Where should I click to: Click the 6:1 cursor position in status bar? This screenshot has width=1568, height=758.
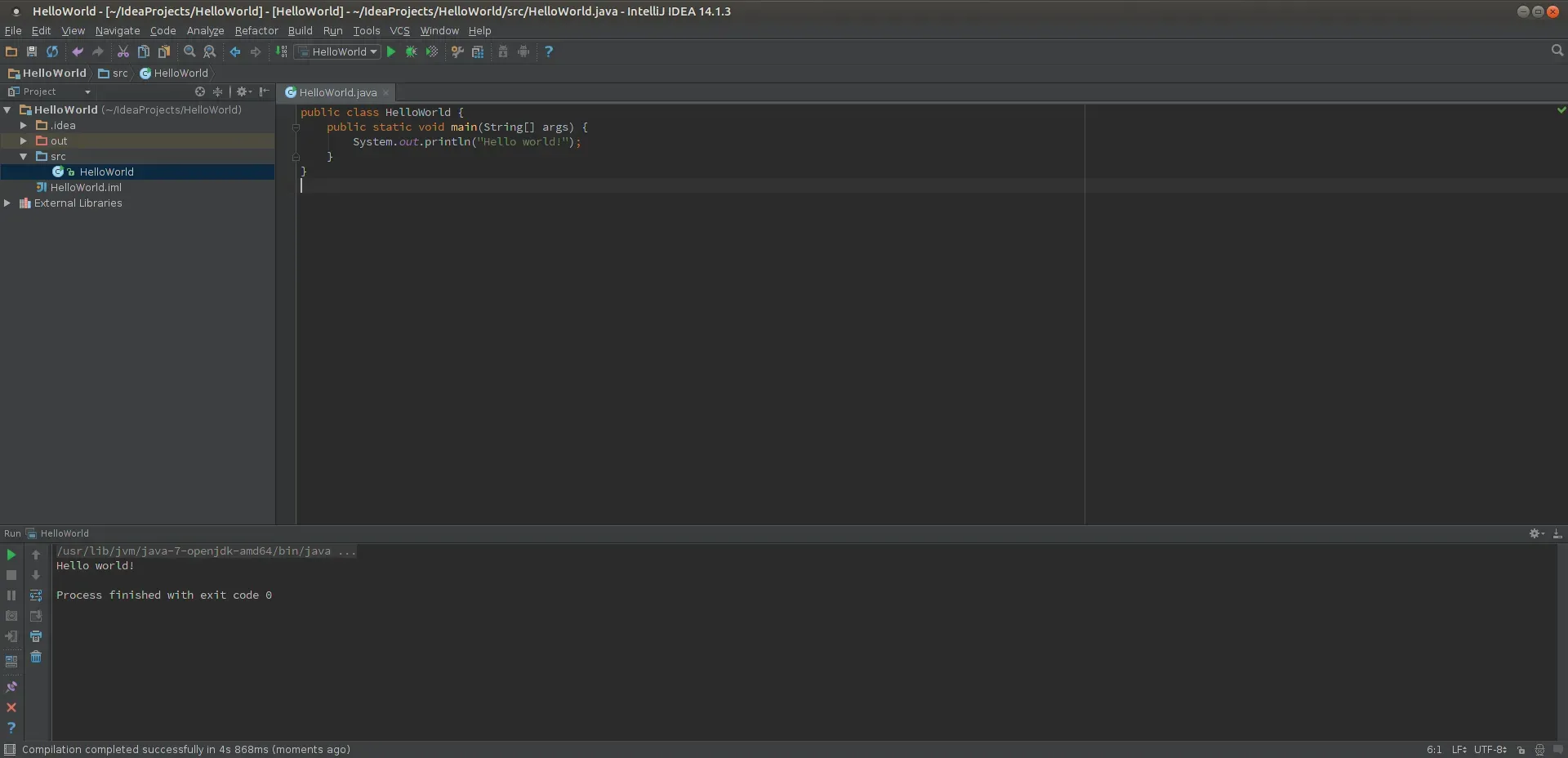tap(1434, 750)
